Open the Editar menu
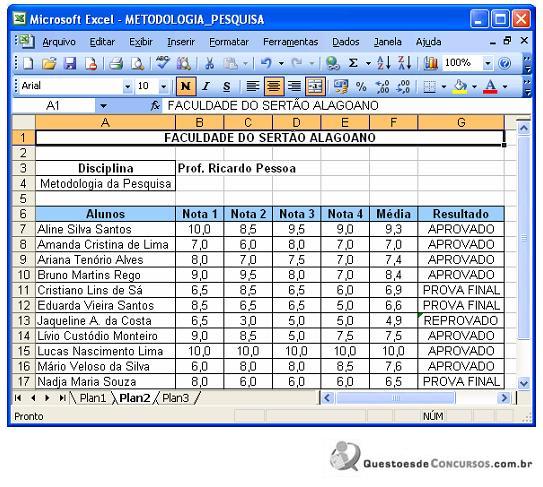This screenshot has width=543, height=487. point(102,42)
